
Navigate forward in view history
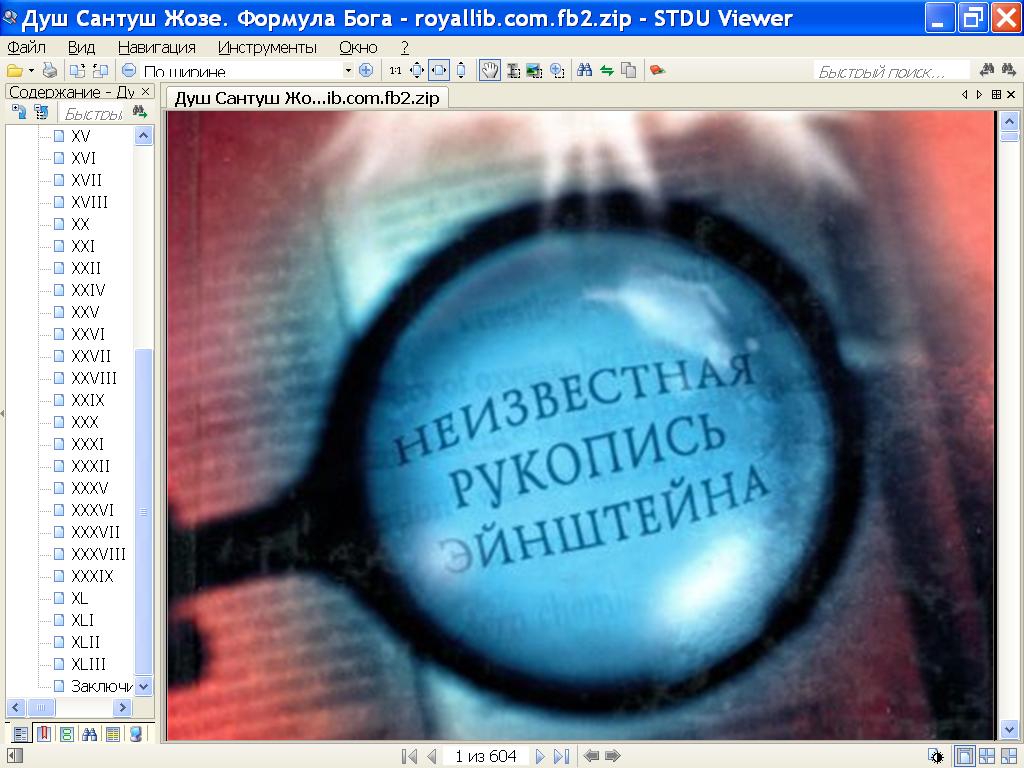(613, 756)
